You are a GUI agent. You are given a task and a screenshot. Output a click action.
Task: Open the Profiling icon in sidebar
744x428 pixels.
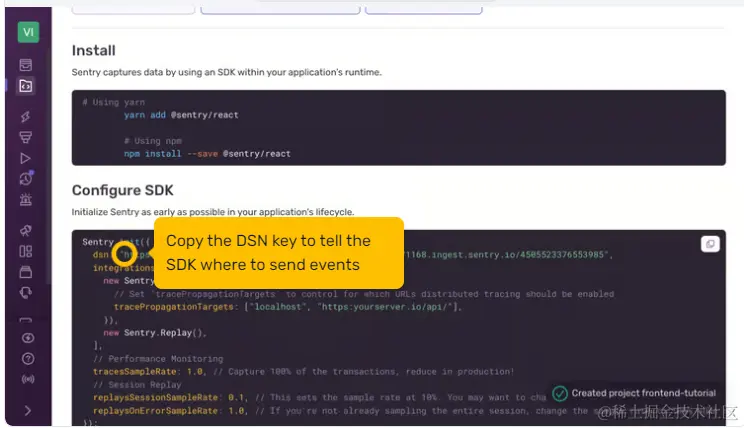pyautogui.click(x=26, y=138)
